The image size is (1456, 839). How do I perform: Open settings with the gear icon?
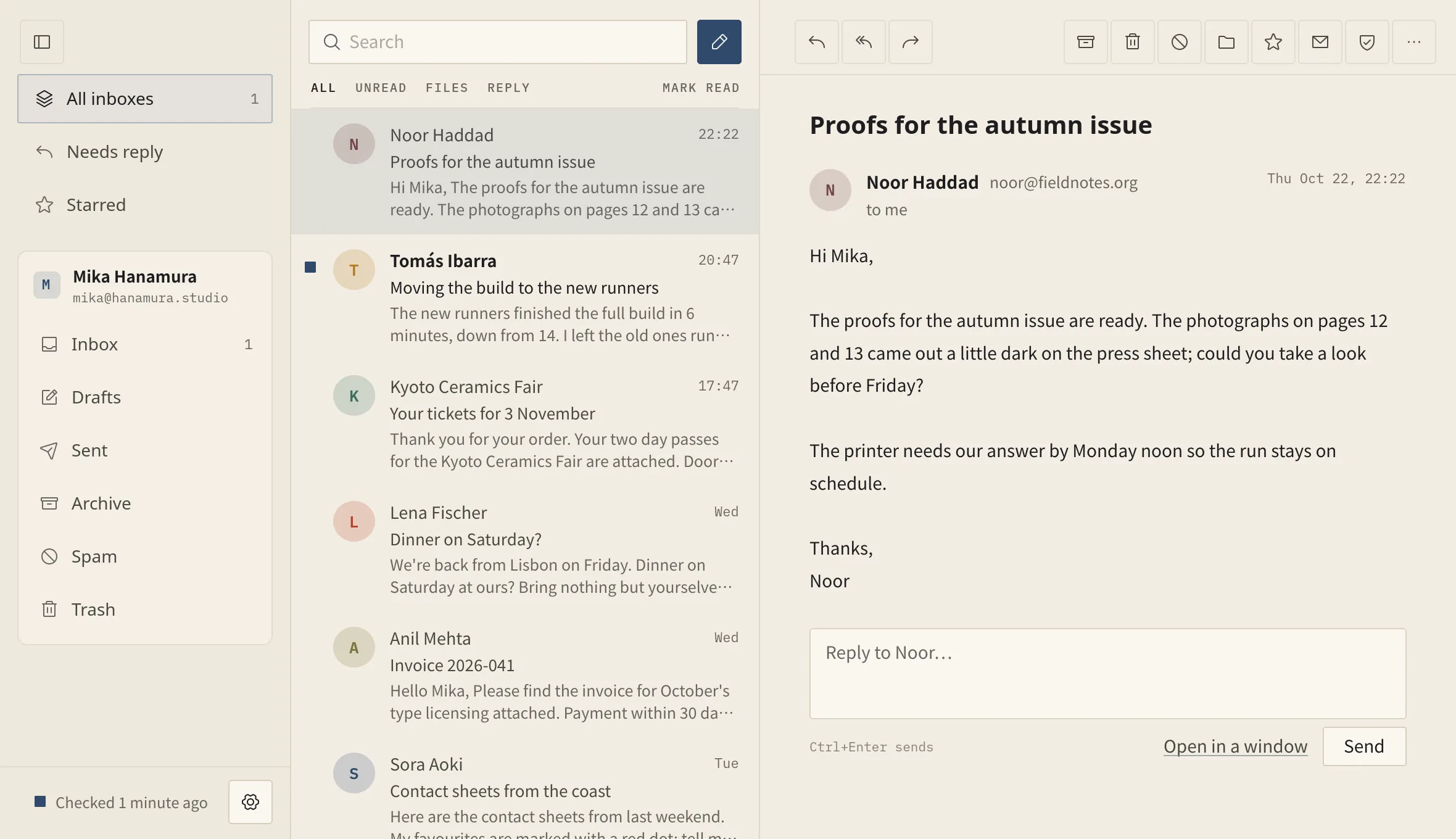250,802
